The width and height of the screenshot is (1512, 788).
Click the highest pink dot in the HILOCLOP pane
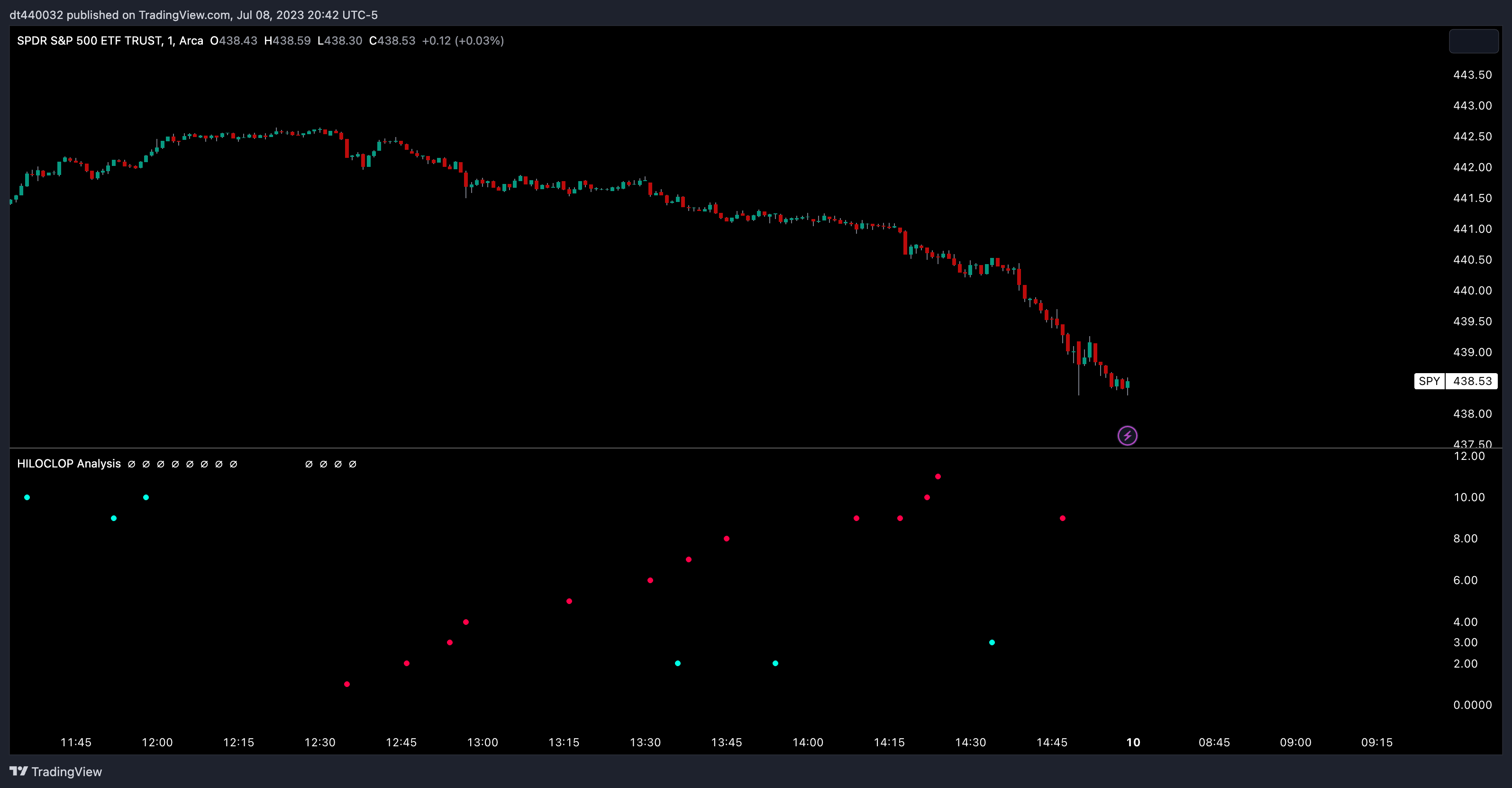[x=938, y=476]
